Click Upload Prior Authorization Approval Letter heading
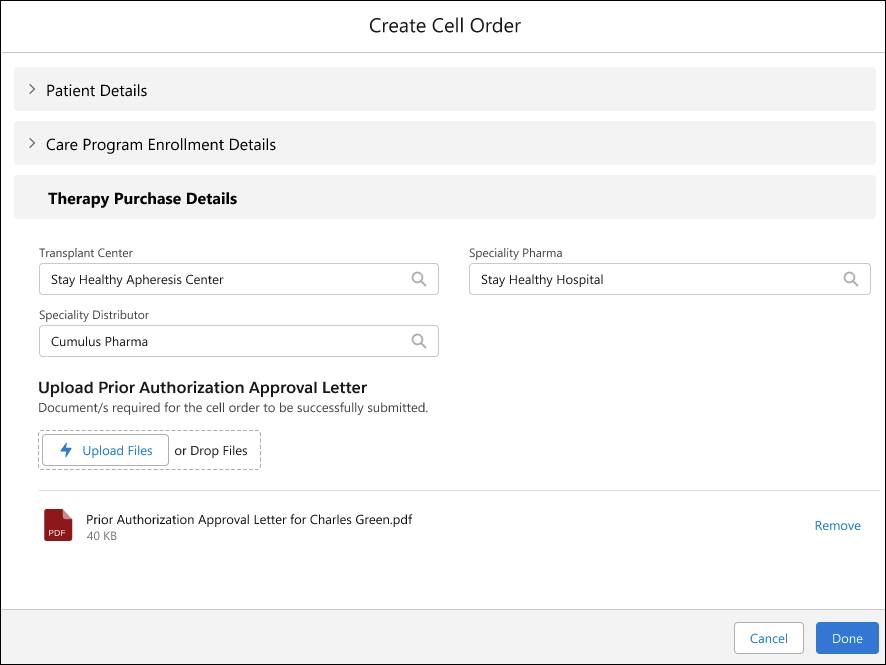This screenshot has height=665, width=886. [x=202, y=388]
